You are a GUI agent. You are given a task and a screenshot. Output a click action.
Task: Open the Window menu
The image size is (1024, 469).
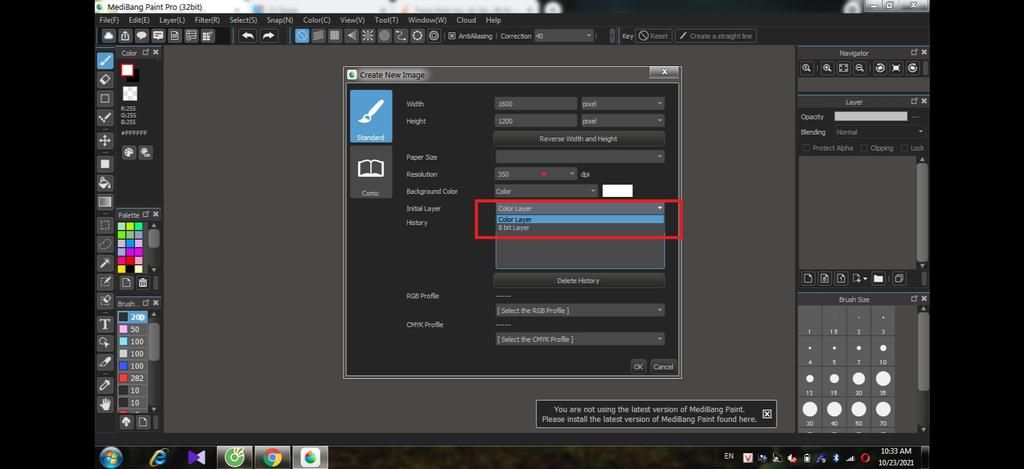427,20
